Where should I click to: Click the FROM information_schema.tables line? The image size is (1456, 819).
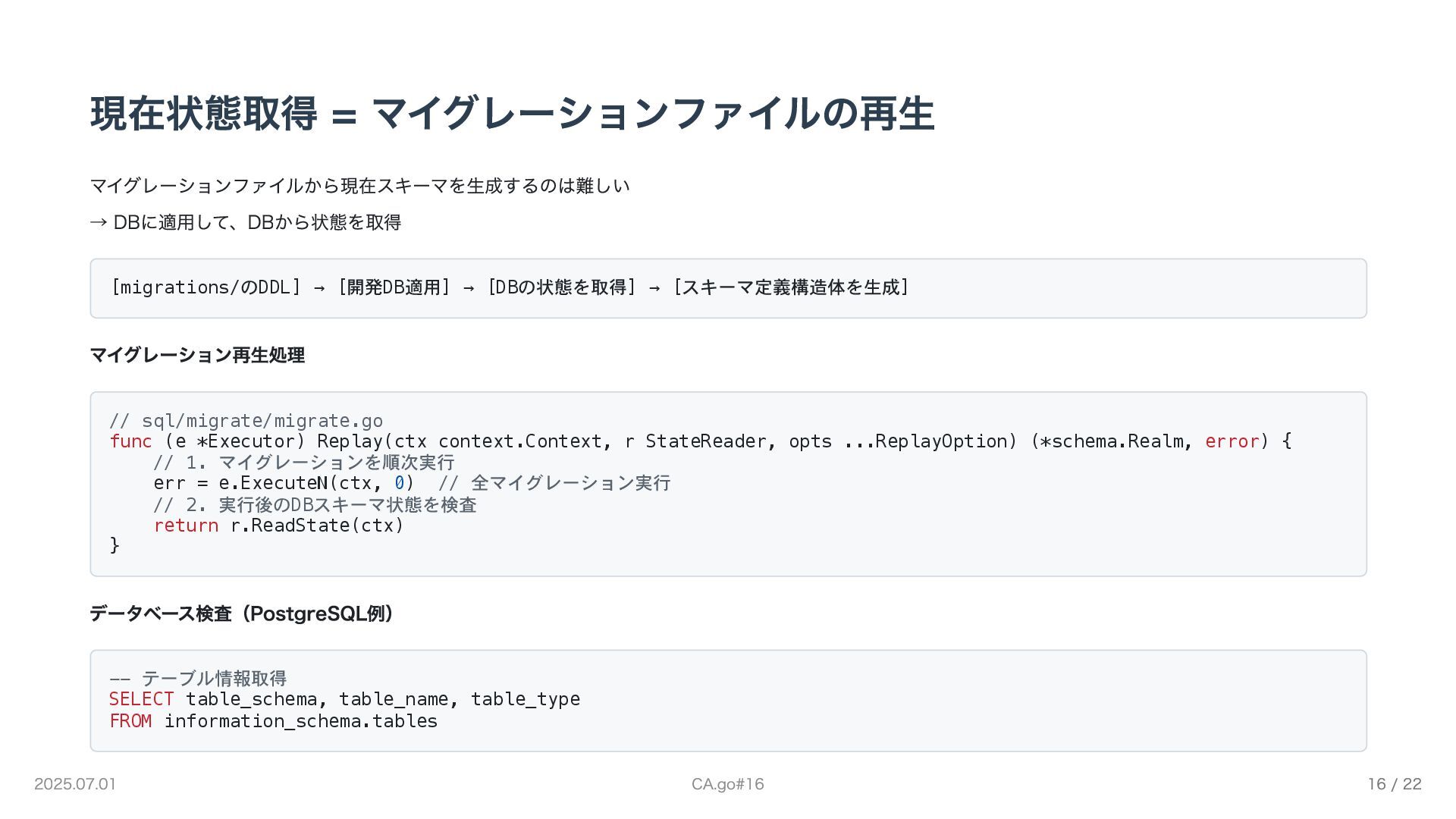point(273,721)
